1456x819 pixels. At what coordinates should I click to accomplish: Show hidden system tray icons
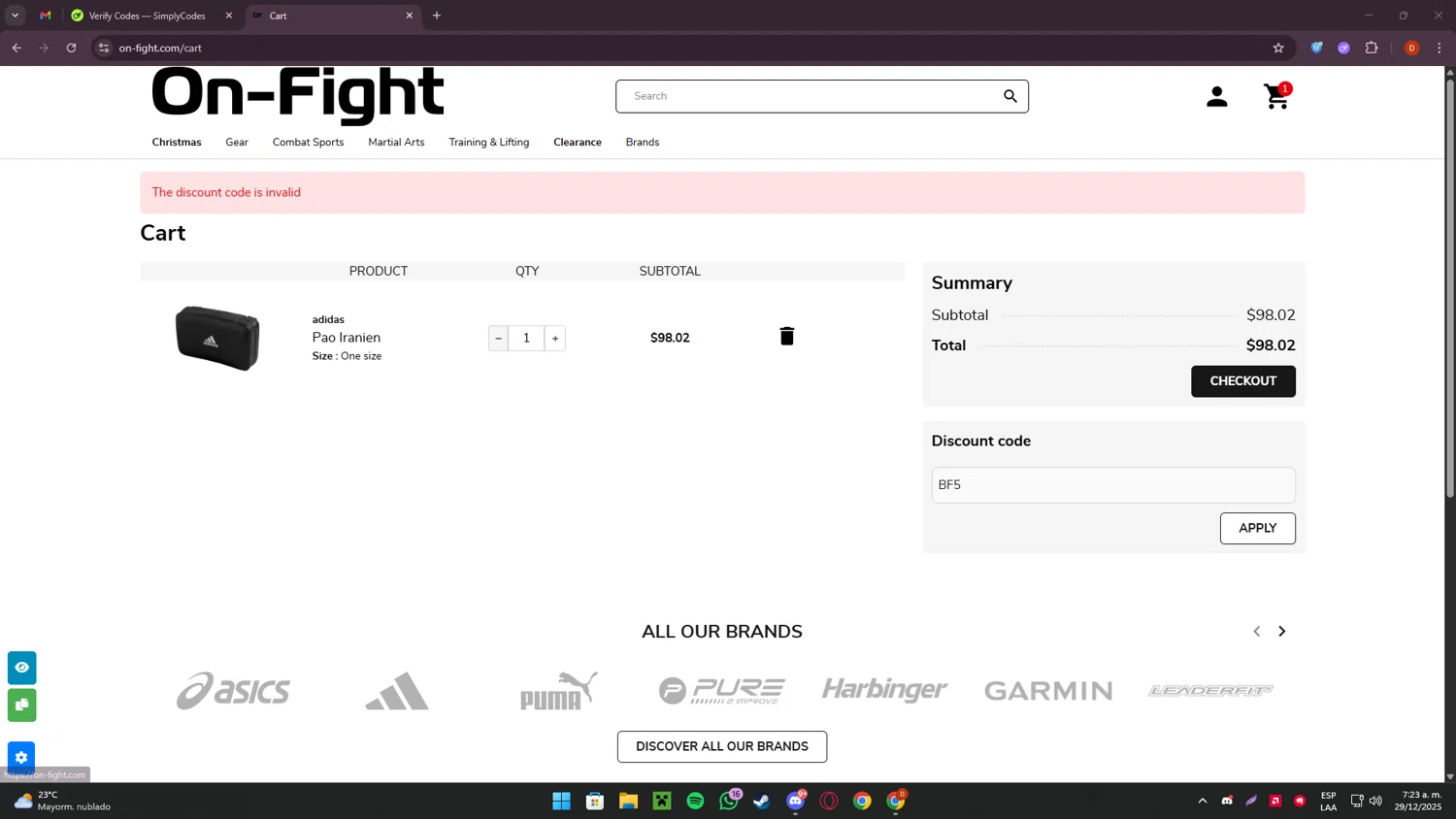pyautogui.click(x=1202, y=801)
